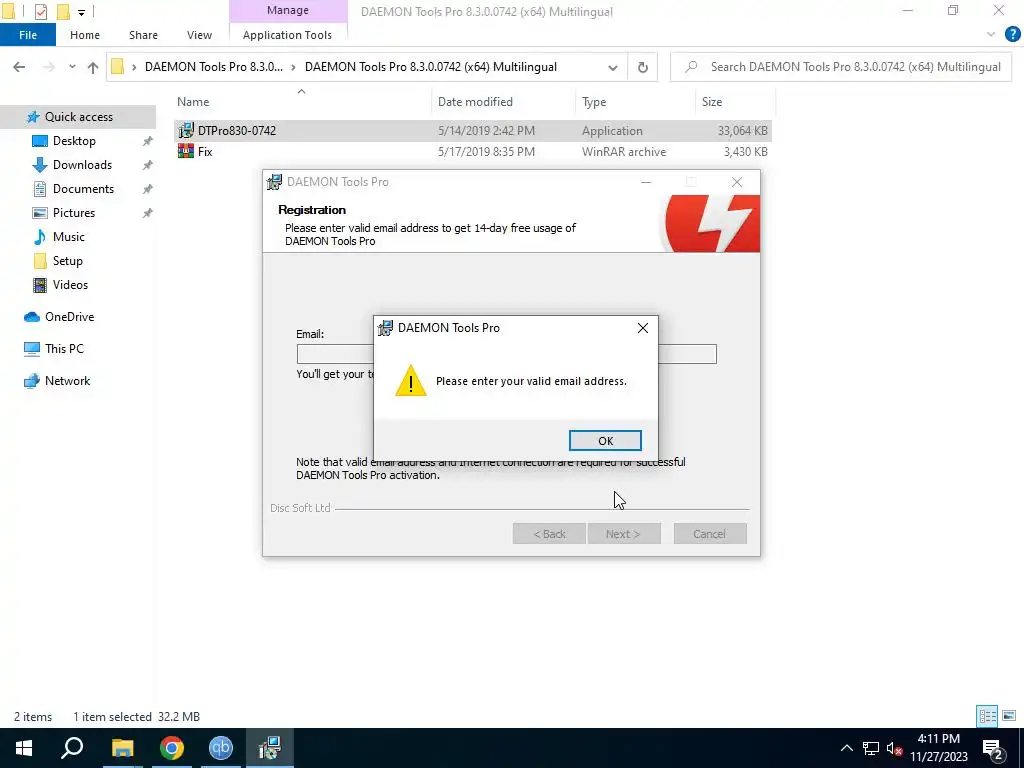
Task: Select This PC in navigation pane
Action: 64,349
